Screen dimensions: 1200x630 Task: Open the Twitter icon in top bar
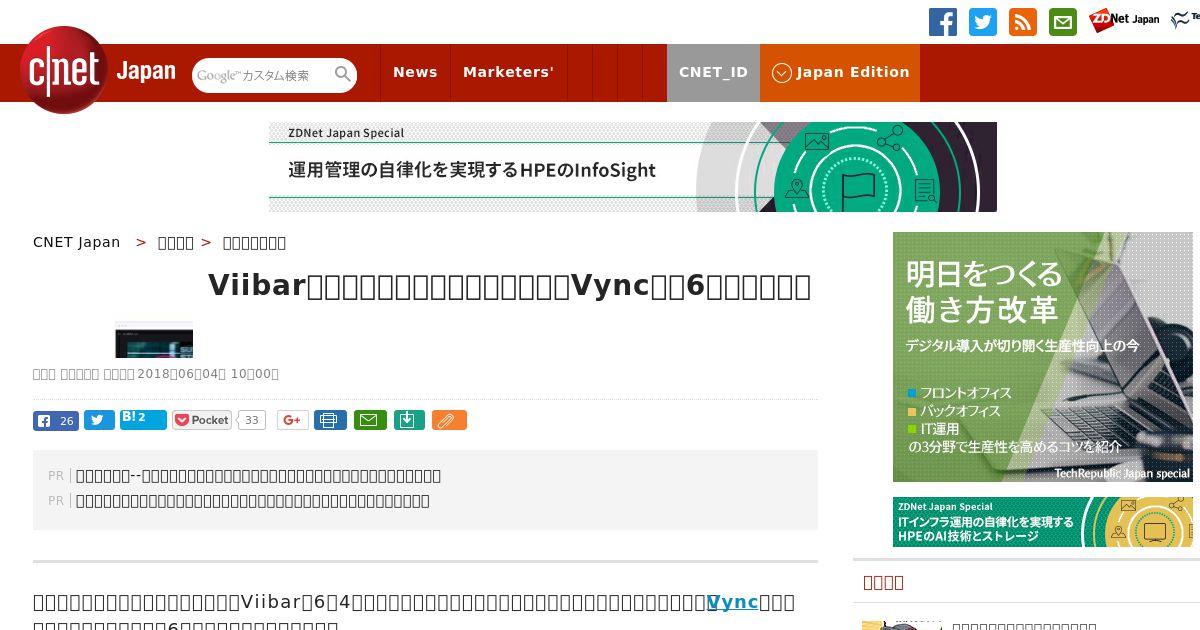[983, 22]
